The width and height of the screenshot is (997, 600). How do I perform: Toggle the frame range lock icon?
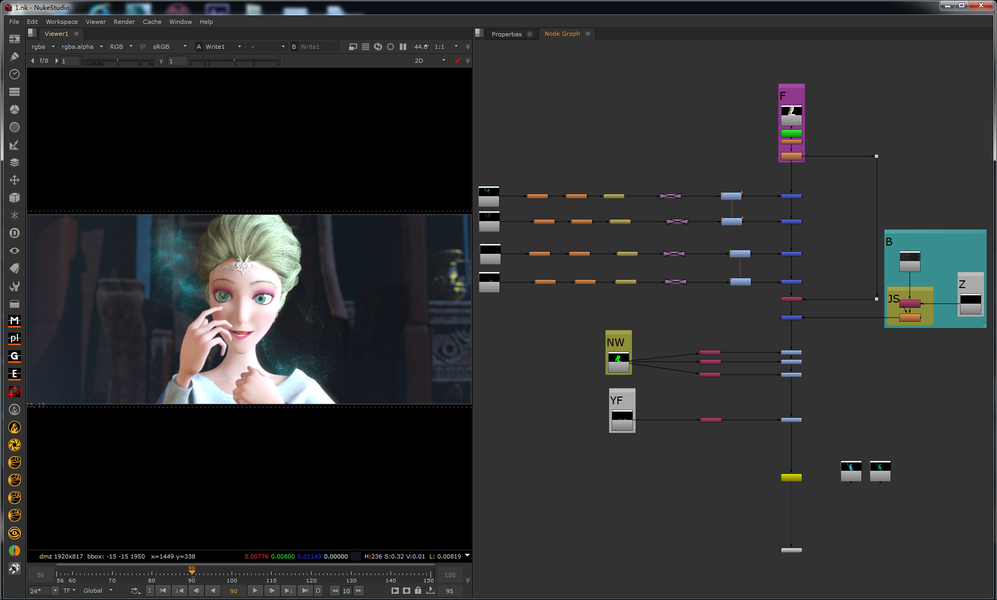click(x=418, y=590)
